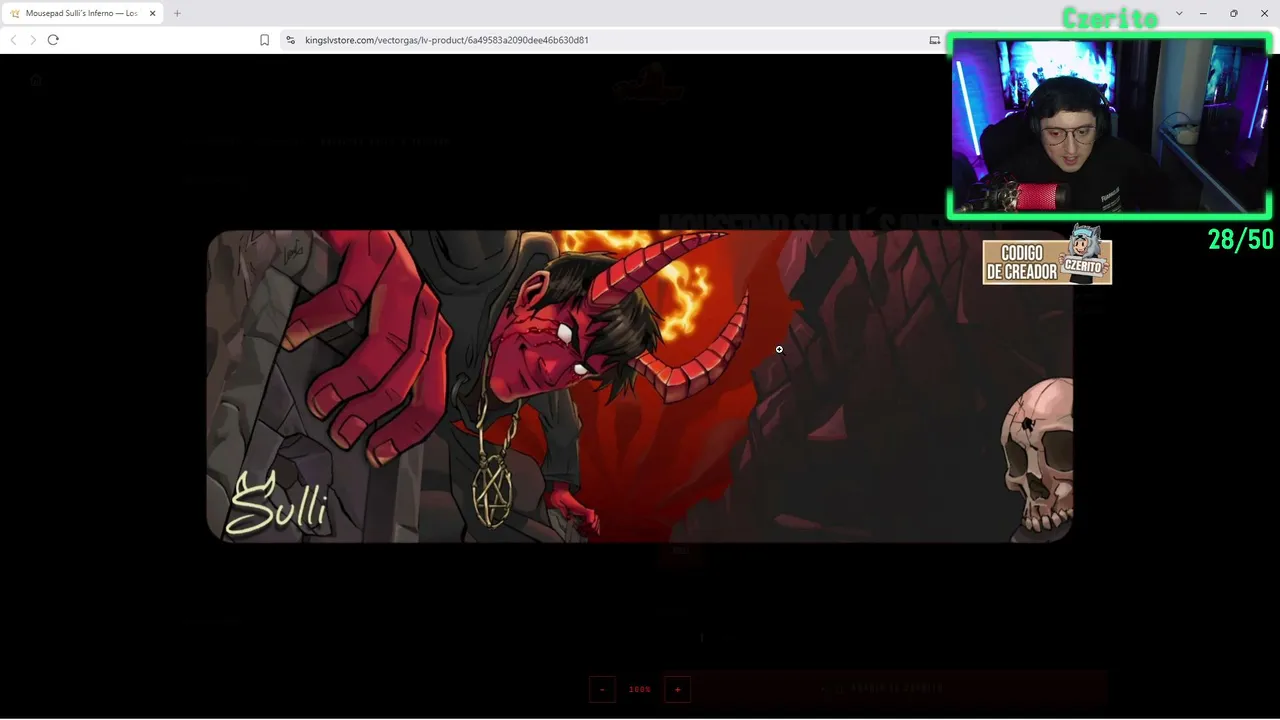Image resolution: width=1280 pixels, height=720 pixels.
Task: Minimize the browser window
Action: click(1203, 13)
